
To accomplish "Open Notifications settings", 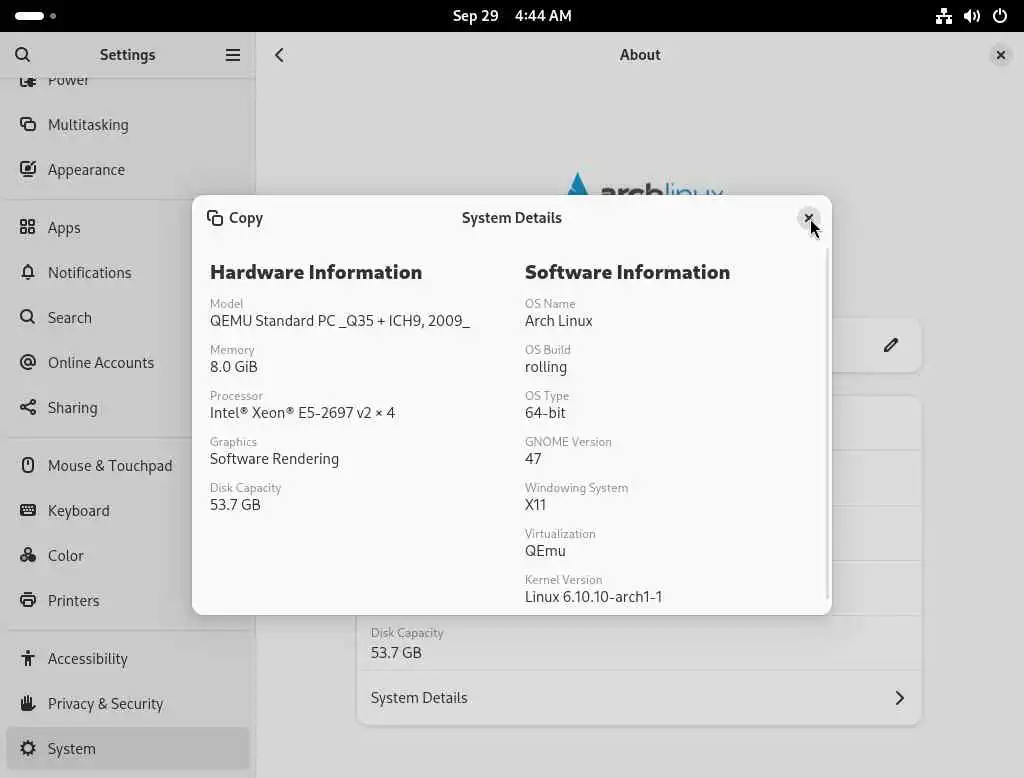I will pyautogui.click(x=128, y=272).
